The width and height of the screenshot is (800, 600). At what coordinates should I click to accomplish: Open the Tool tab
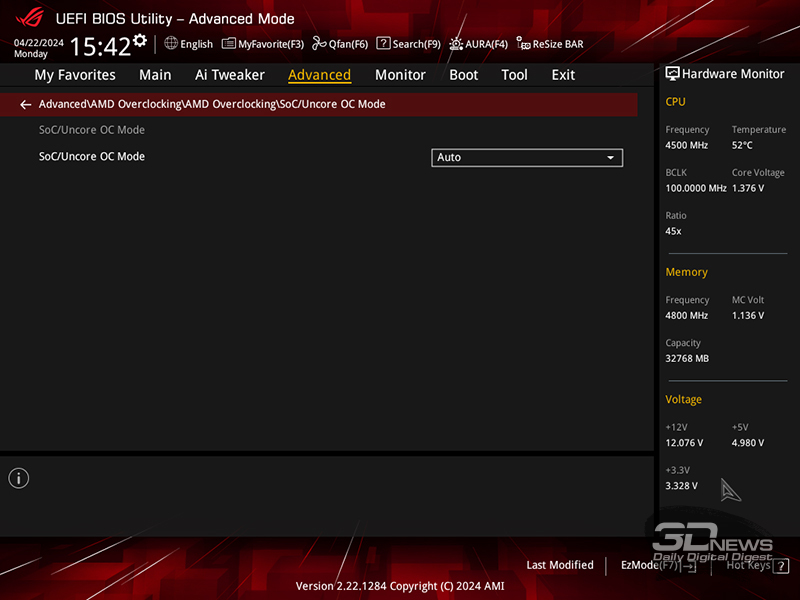coord(514,75)
